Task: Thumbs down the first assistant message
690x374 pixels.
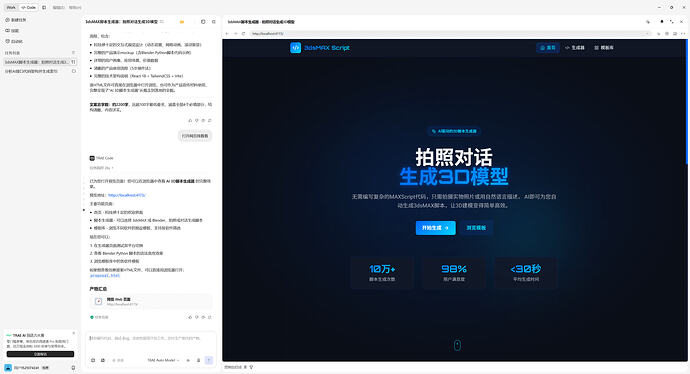Action: [x=197, y=120]
